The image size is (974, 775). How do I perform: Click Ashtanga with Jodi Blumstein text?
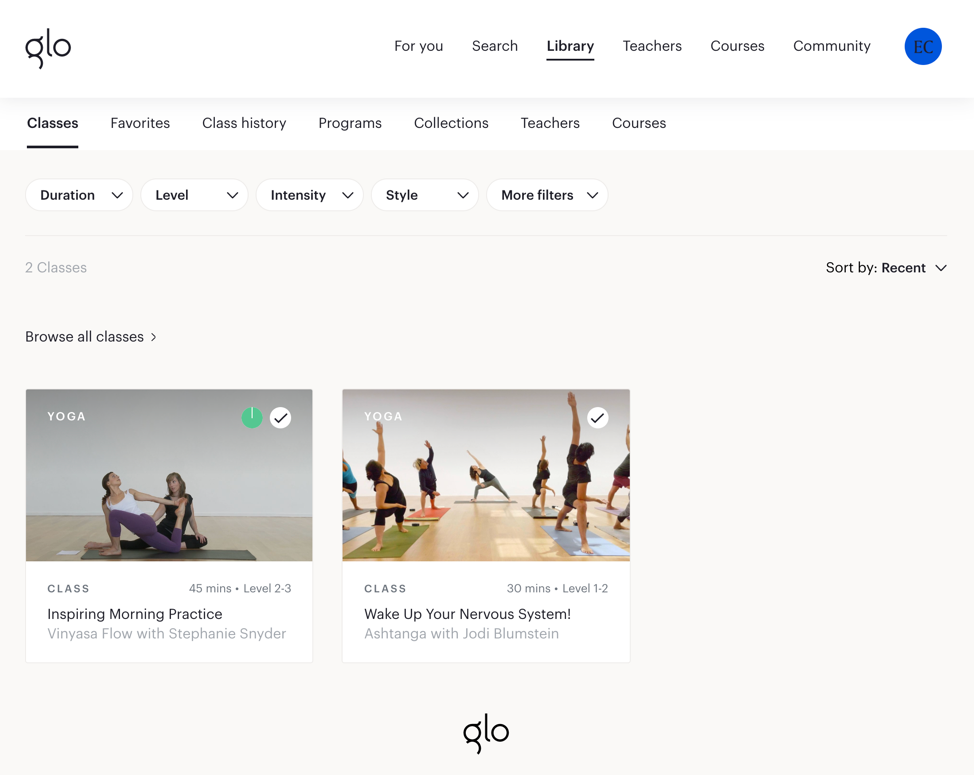(462, 633)
